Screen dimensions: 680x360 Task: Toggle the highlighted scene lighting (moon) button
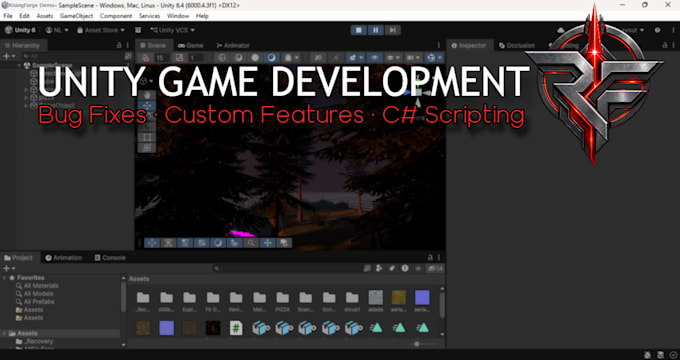[271, 58]
